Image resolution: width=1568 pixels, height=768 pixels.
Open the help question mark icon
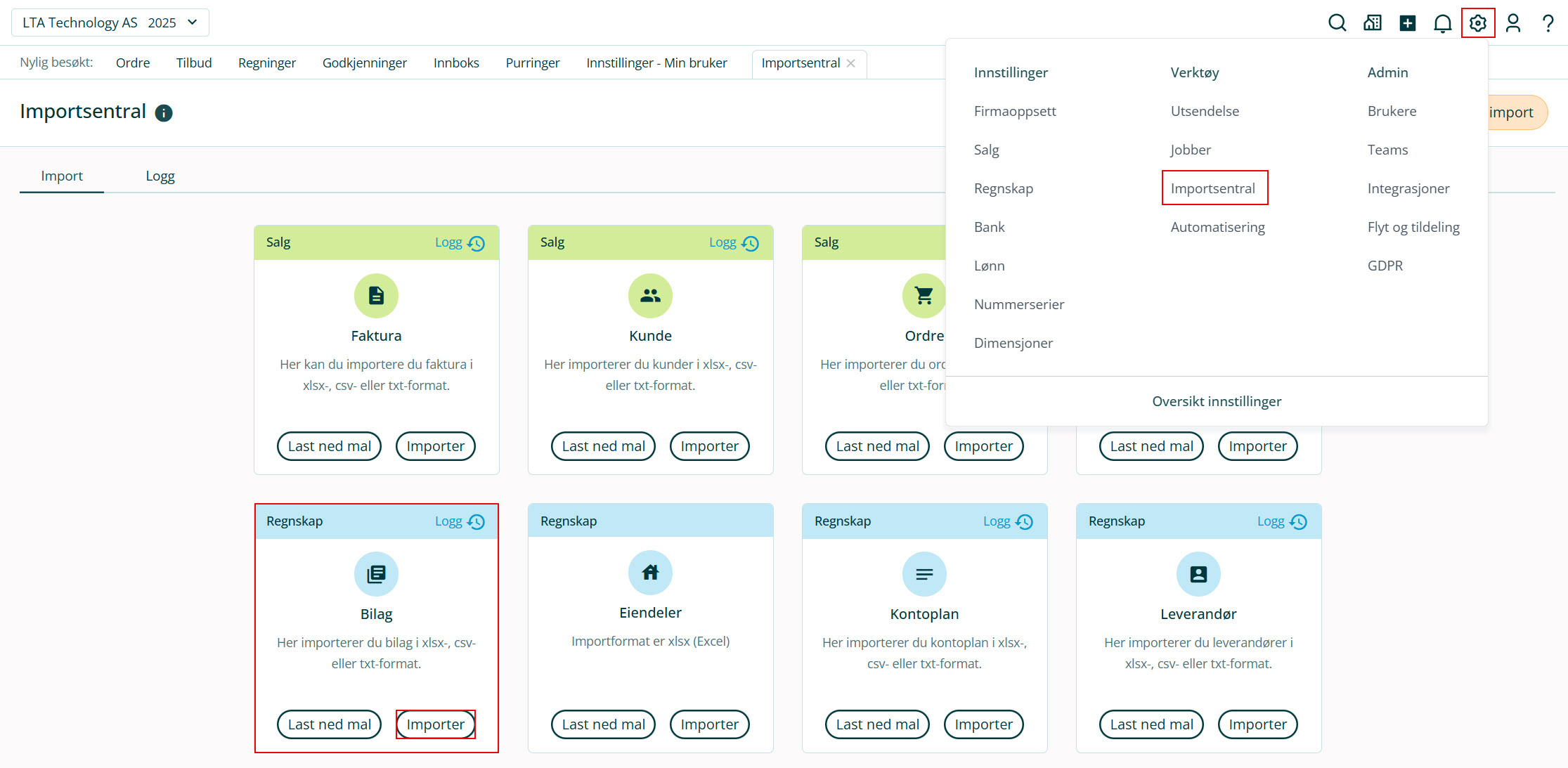point(1548,23)
